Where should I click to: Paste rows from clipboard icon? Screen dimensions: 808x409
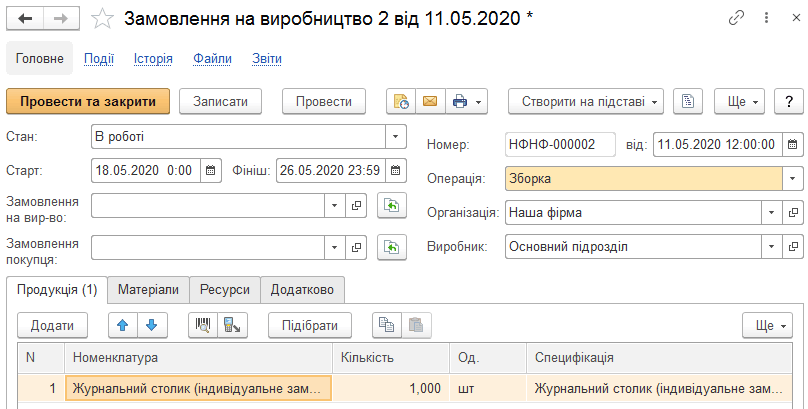pyautogui.click(x=416, y=325)
